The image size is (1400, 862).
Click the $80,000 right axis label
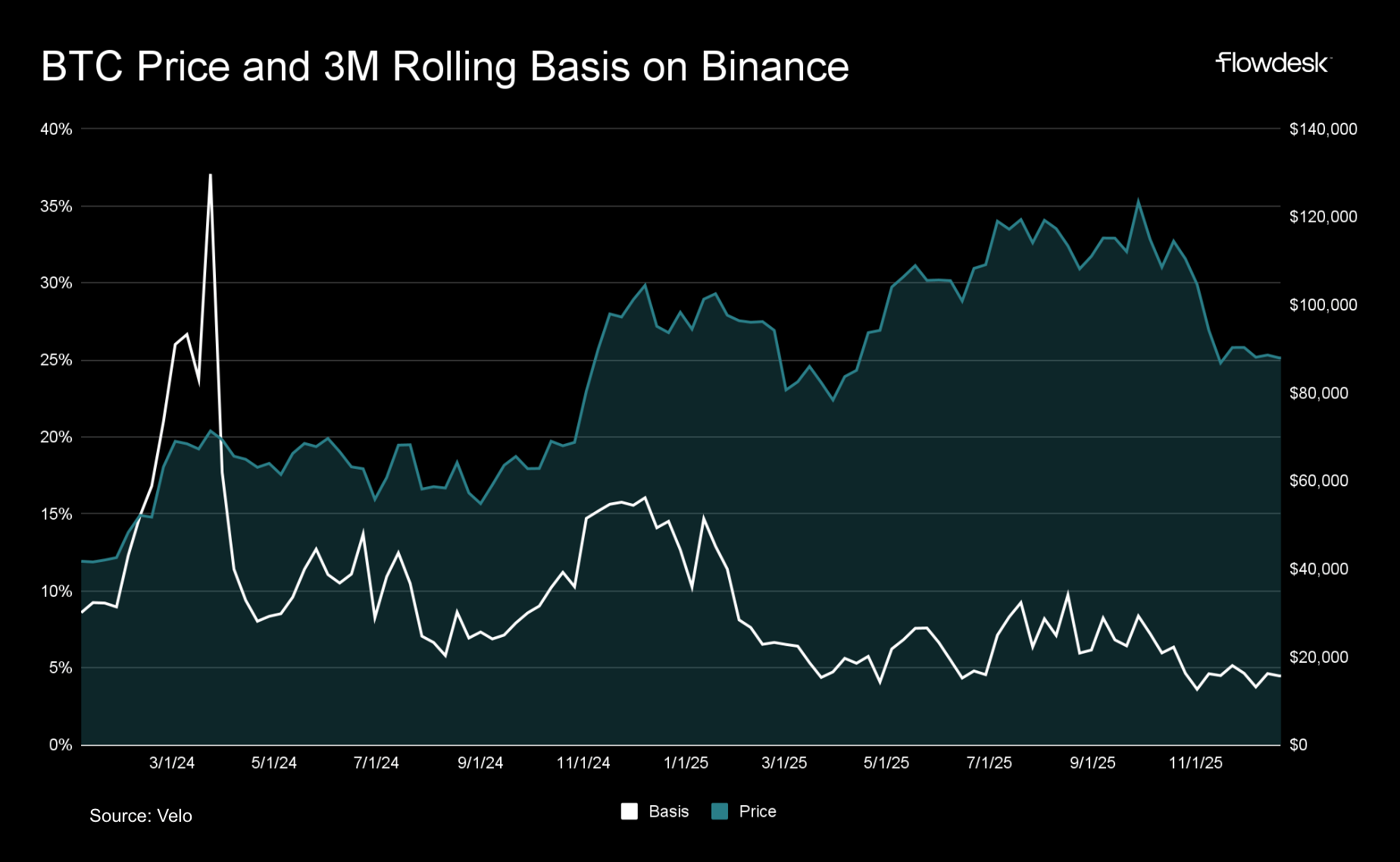(x=1318, y=393)
